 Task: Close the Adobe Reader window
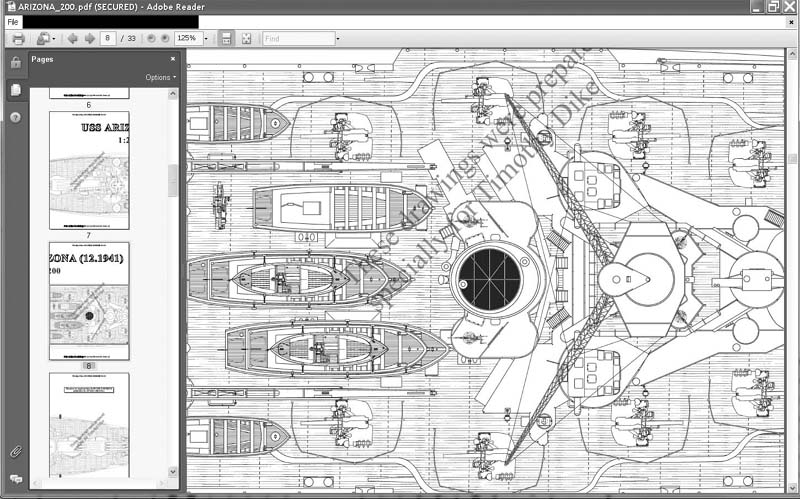(x=790, y=7)
